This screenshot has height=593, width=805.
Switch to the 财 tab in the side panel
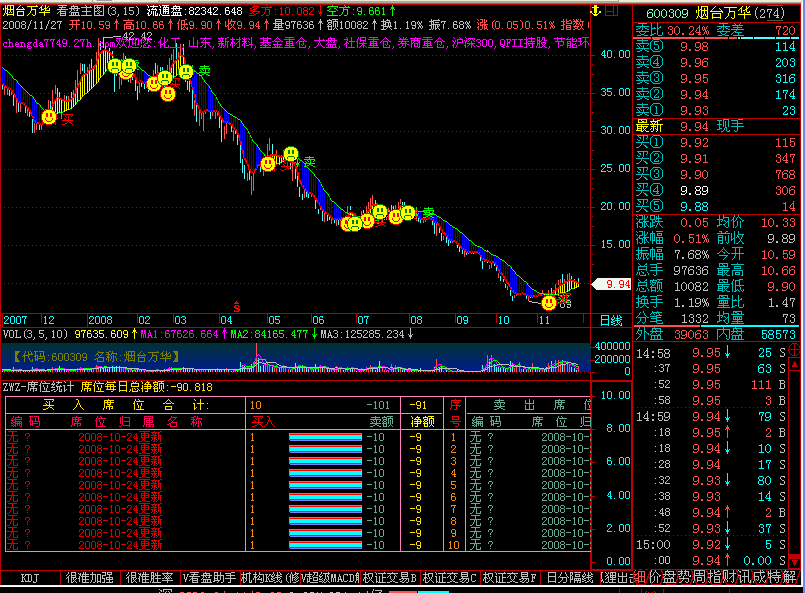click(729, 577)
